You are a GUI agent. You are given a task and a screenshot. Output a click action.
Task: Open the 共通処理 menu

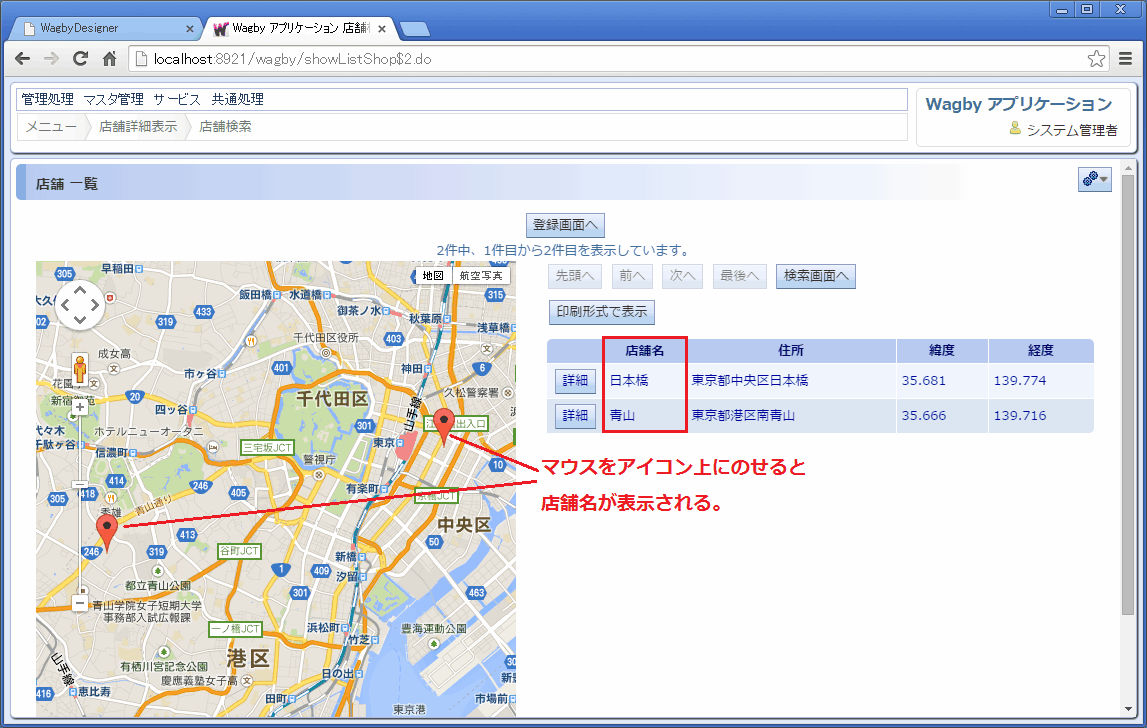pyautogui.click(x=238, y=100)
